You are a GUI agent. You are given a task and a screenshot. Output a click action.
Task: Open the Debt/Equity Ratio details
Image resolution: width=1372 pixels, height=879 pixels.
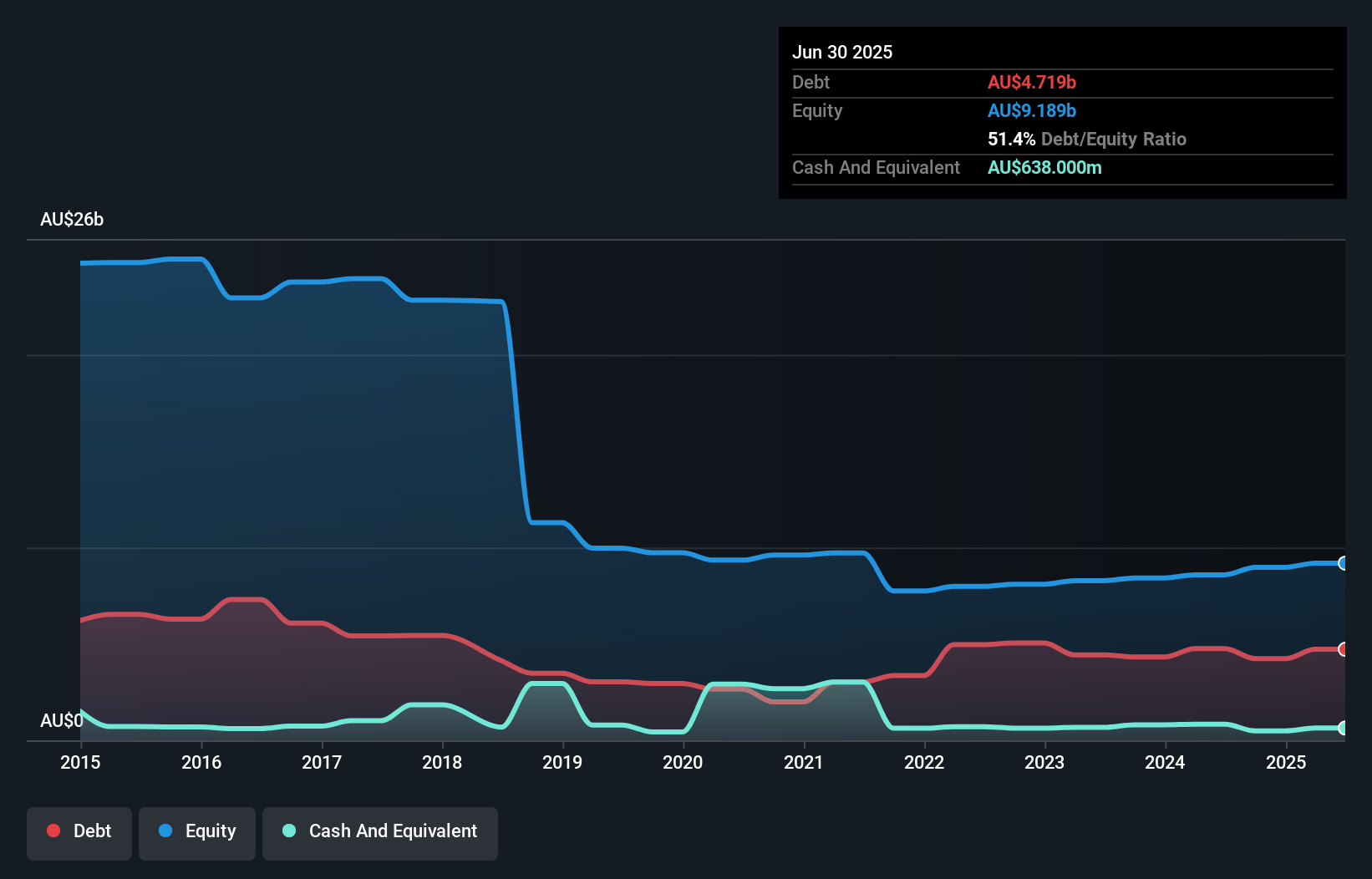pos(1087,139)
